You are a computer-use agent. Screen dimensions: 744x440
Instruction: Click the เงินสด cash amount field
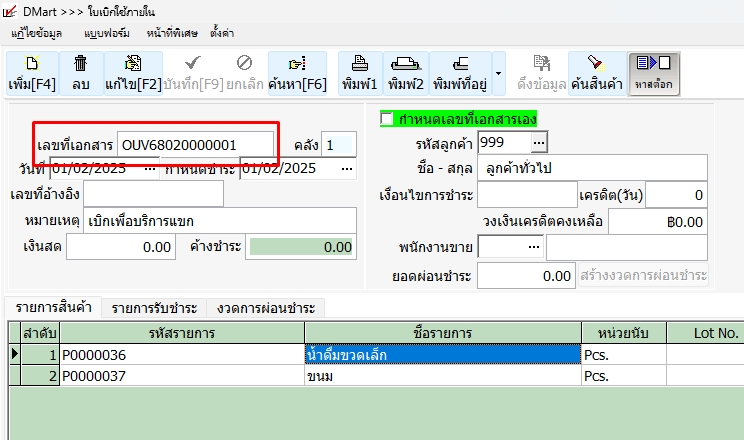(121, 247)
